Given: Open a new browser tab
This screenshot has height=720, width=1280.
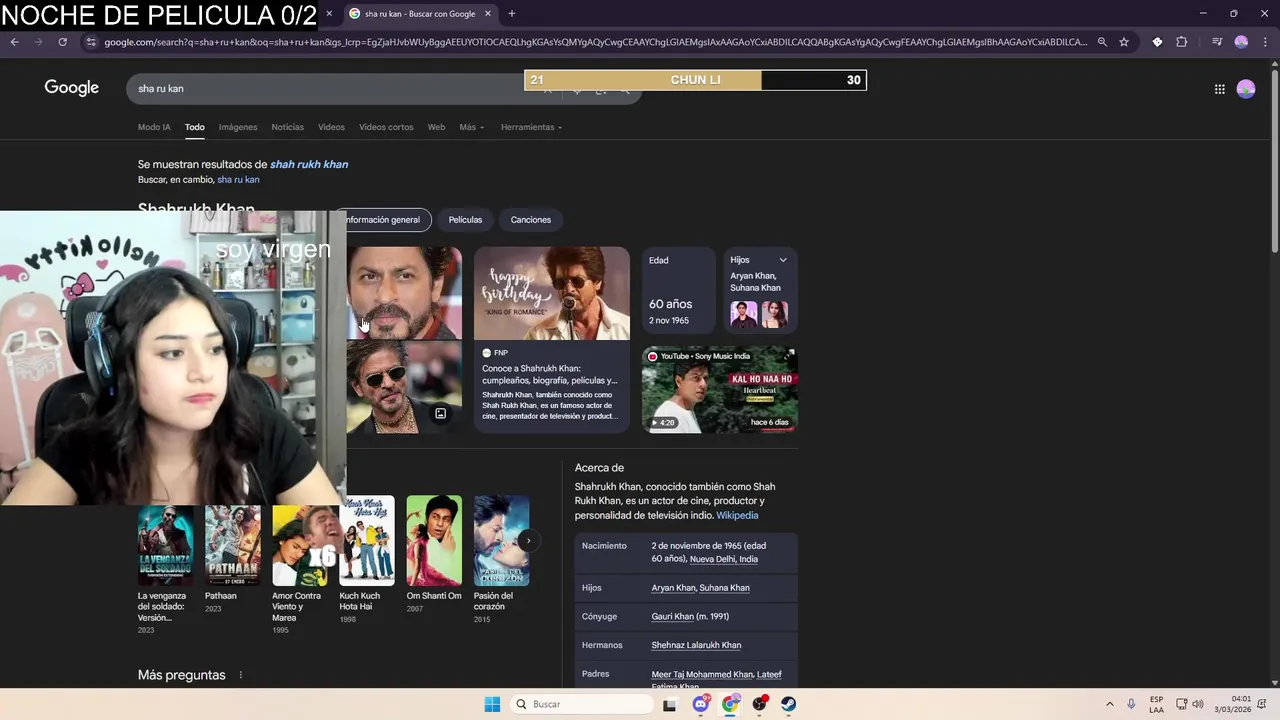Looking at the screenshot, I should [x=511, y=14].
